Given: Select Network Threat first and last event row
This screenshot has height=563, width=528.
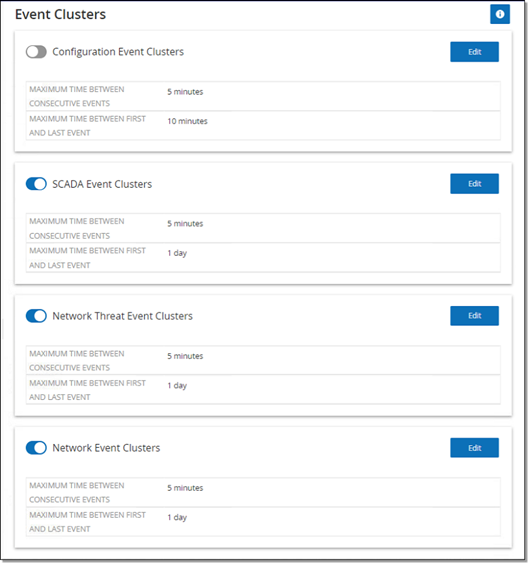Looking at the screenshot, I should pyautogui.click(x=263, y=390).
